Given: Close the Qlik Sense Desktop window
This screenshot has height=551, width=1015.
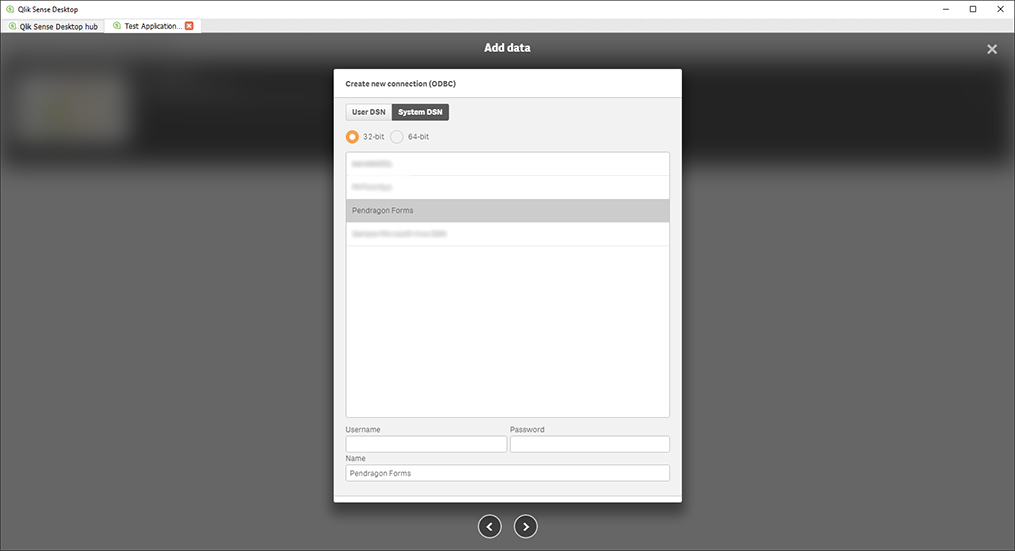Looking at the screenshot, I should point(1000,9).
